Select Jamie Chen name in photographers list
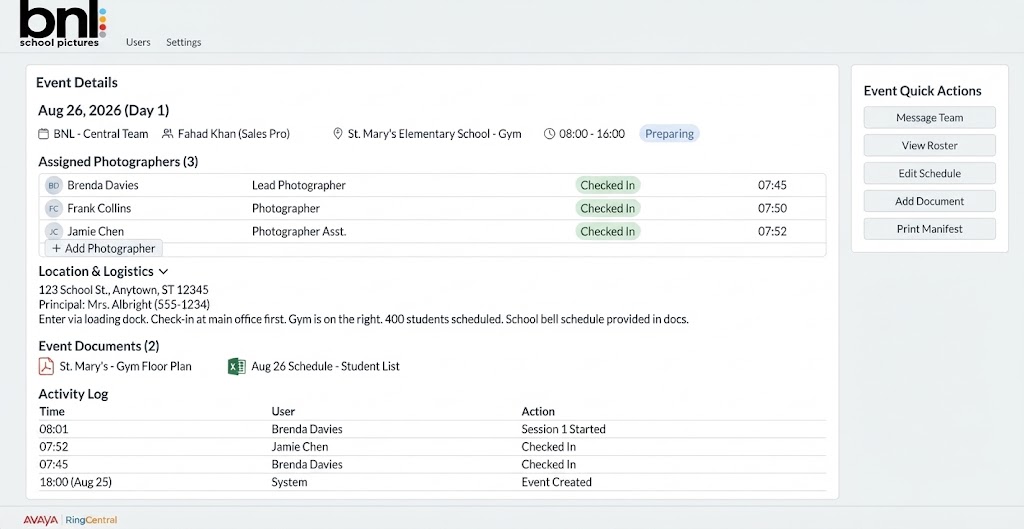 tap(95, 231)
